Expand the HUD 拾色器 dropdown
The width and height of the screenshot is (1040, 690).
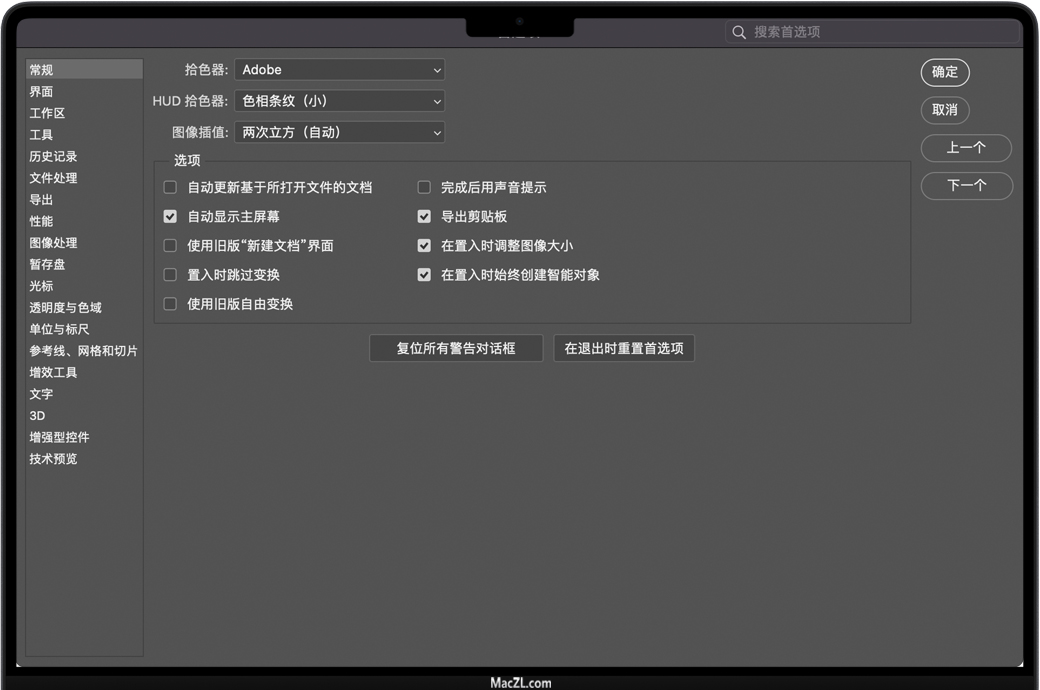click(339, 101)
